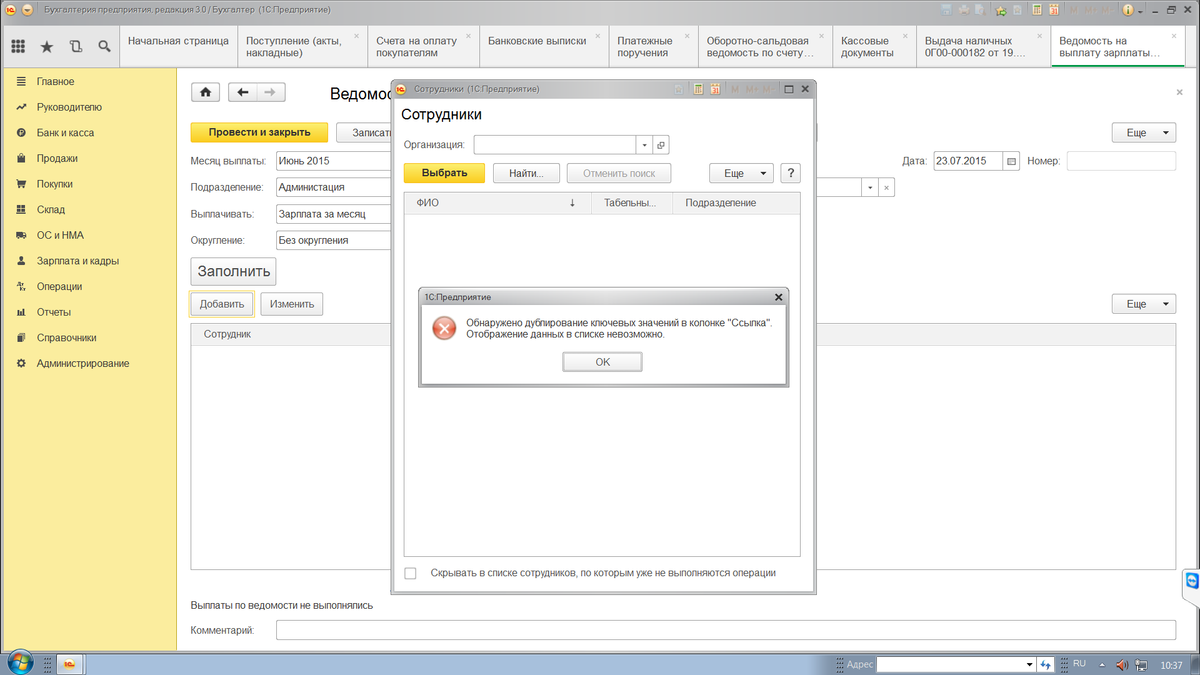This screenshot has height=675, width=1200.
Task: Click the network tray icon
Action: tap(1141, 664)
